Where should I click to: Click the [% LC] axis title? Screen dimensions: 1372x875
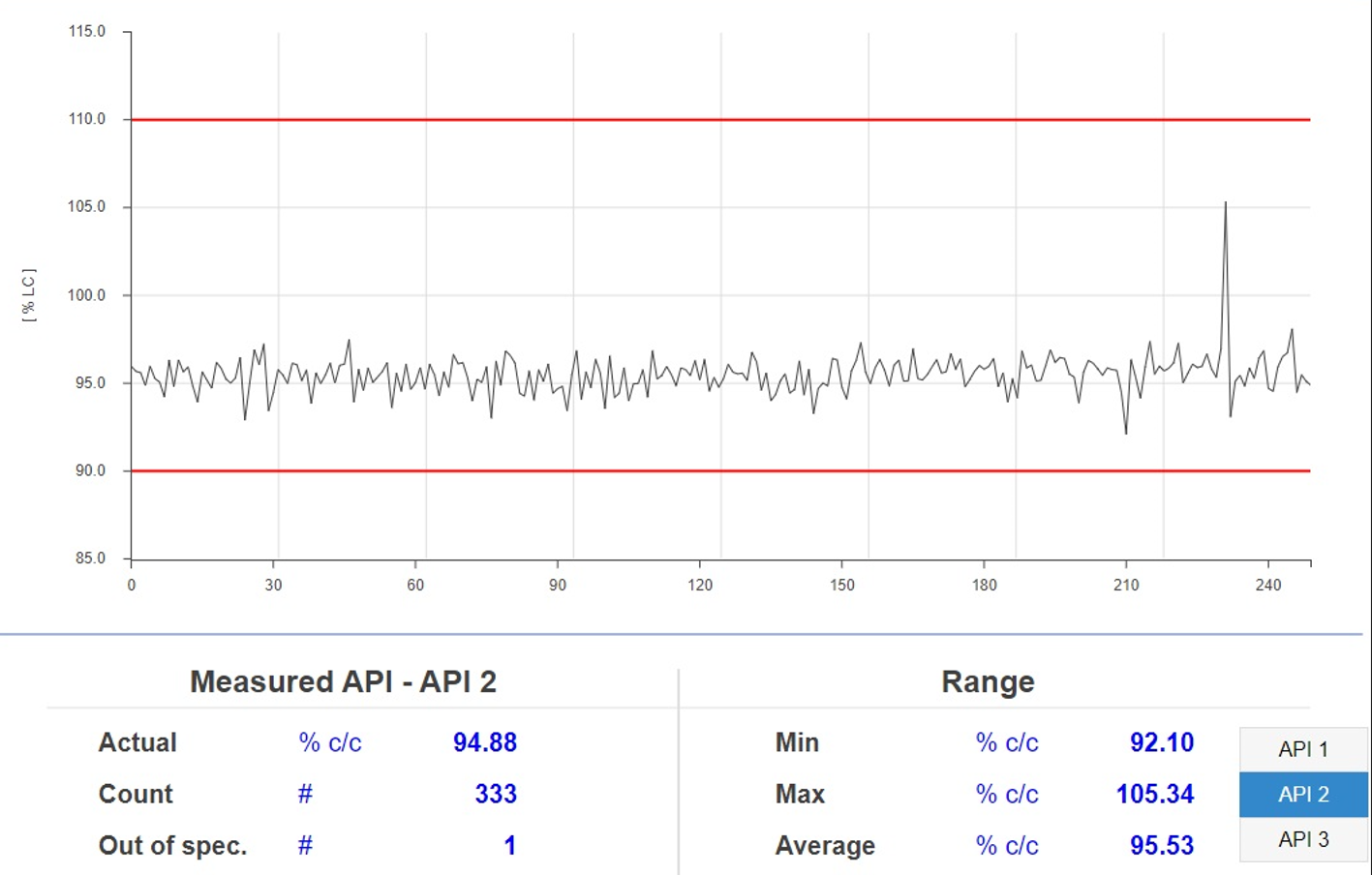pos(29,295)
